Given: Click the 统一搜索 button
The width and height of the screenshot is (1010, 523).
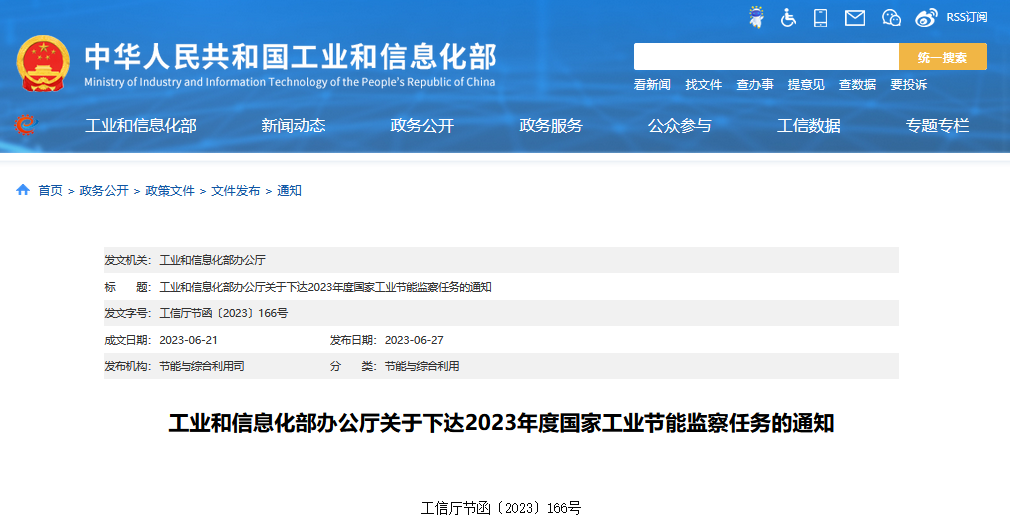Looking at the screenshot, I should point(942,57).
